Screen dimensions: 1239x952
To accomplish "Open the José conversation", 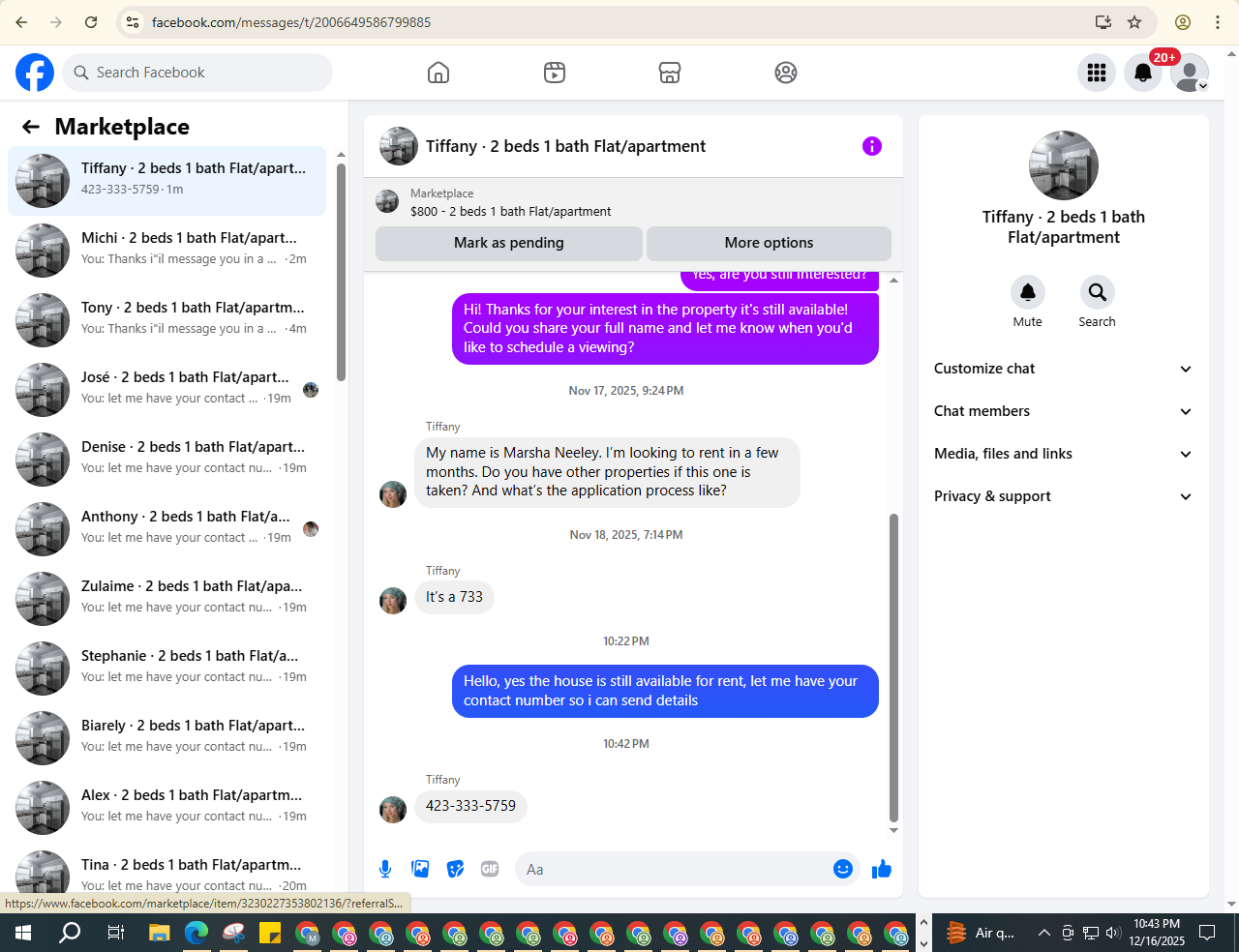I will [x=166, y=390].
